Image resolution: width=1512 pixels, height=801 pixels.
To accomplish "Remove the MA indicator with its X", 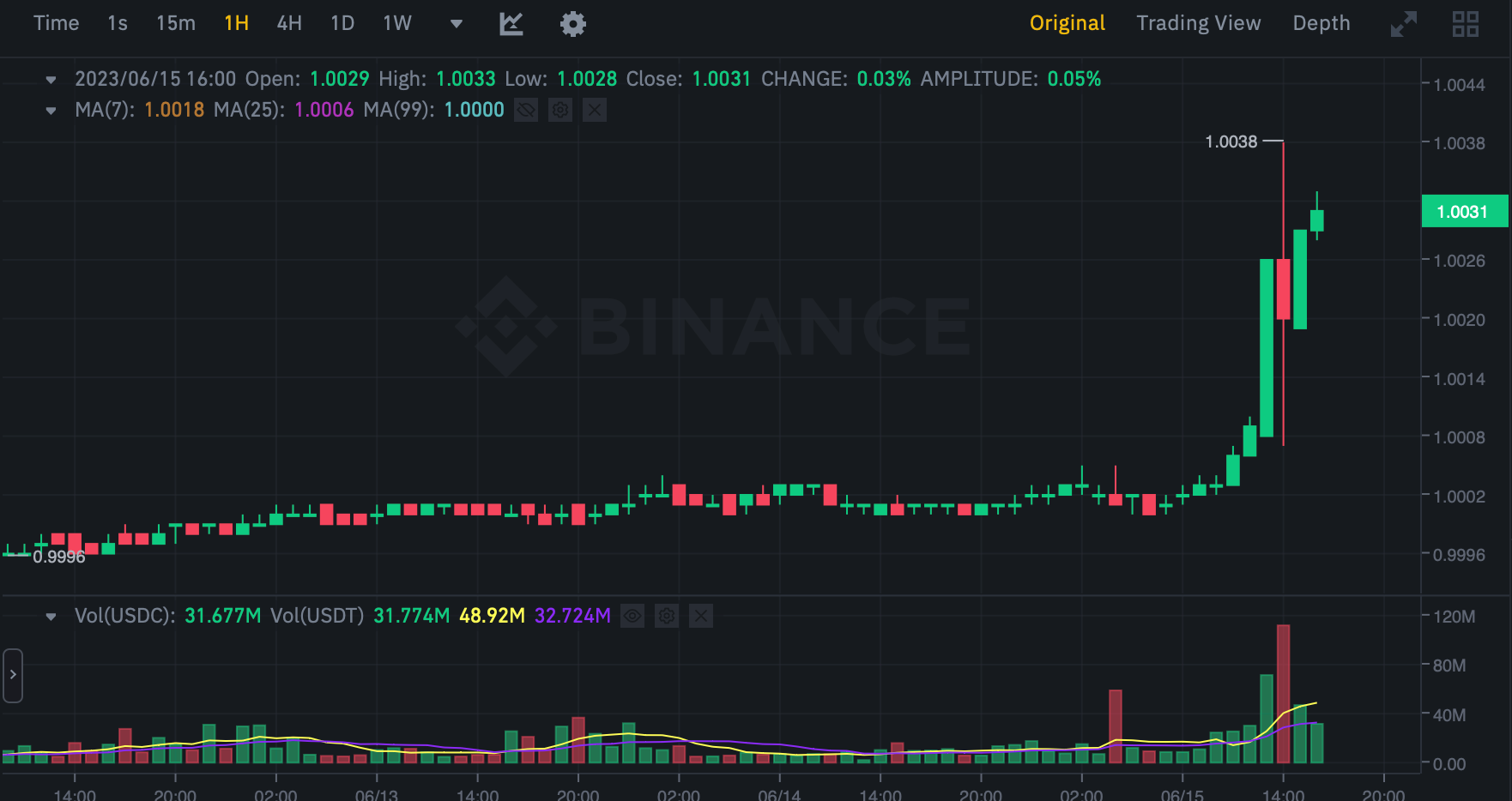I will 595,110.
